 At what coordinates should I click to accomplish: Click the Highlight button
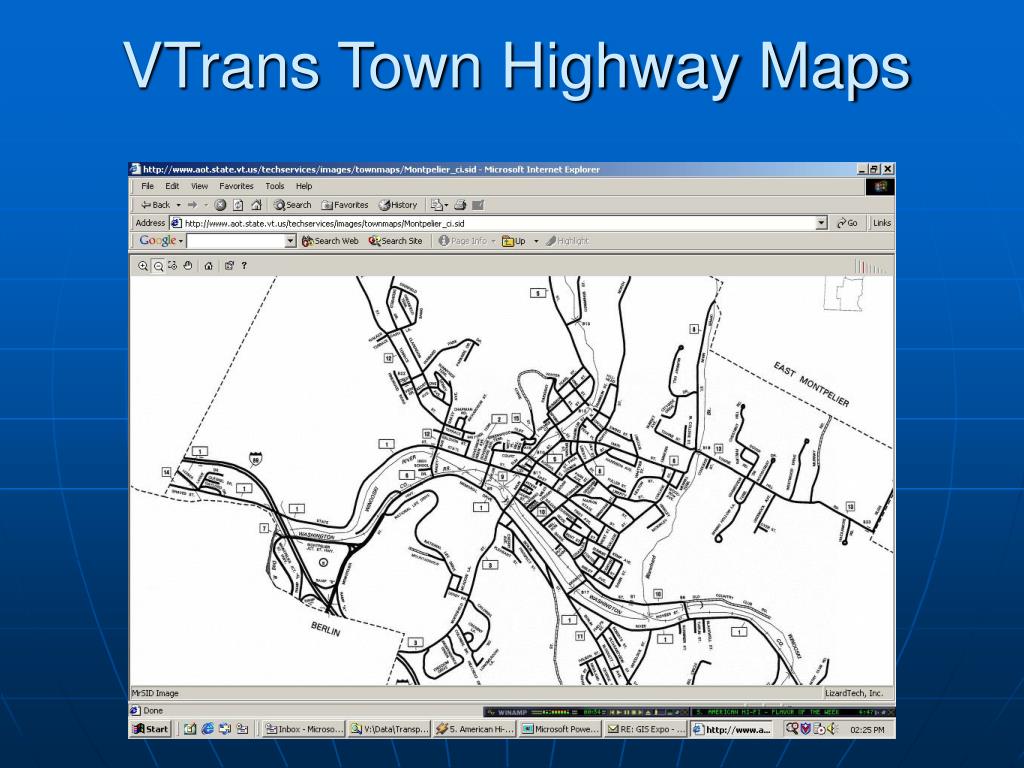568,241
